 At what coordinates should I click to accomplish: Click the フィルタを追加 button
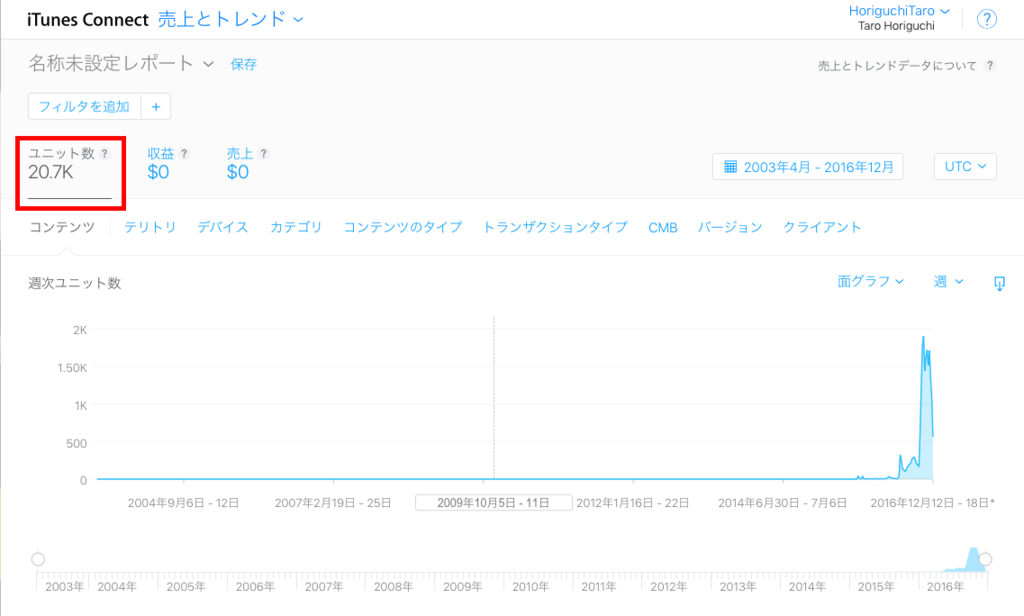click(x=84, y=106)
